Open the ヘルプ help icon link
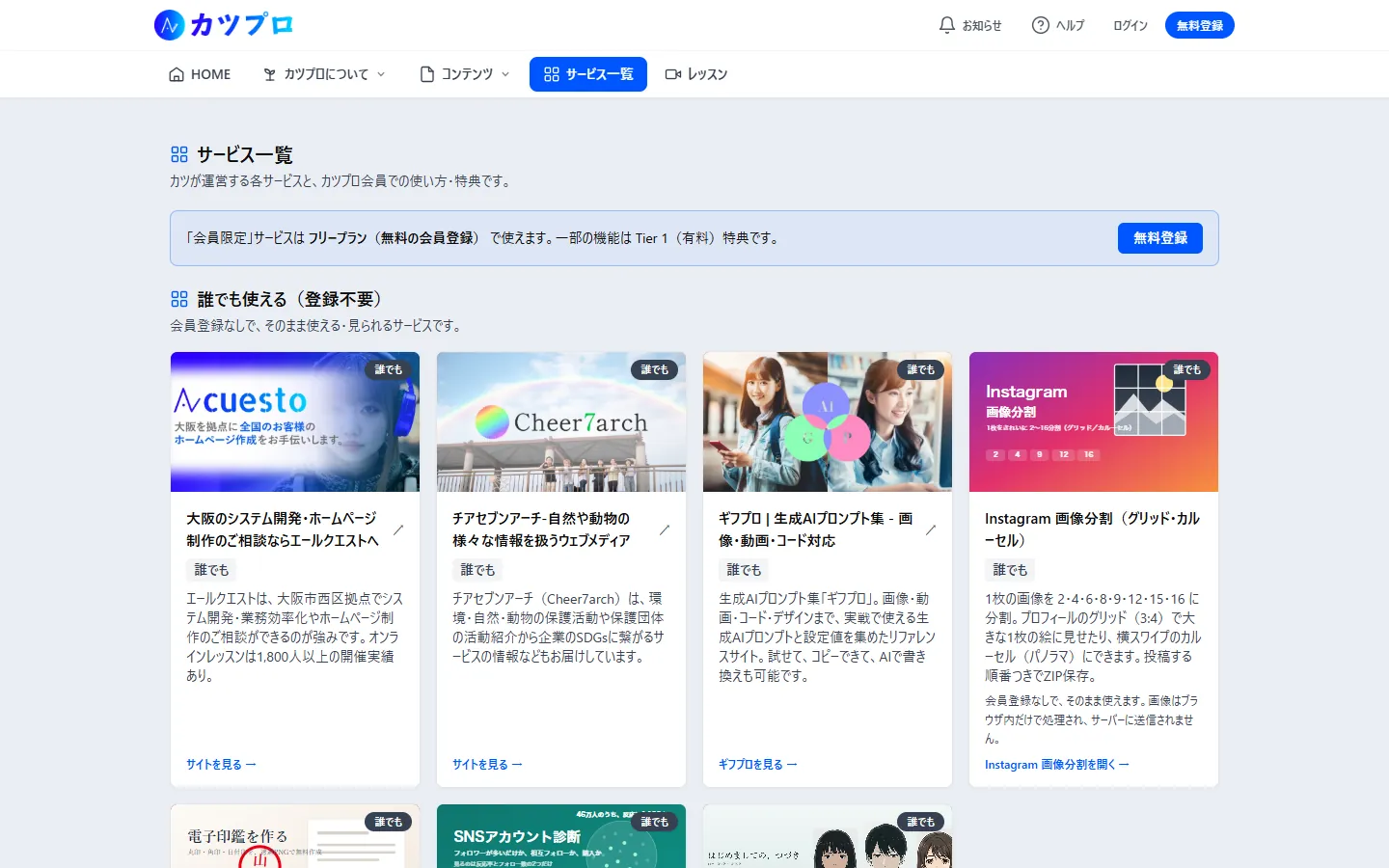The width and height of the screenshot is (1389, 868). pos(1058,25)
